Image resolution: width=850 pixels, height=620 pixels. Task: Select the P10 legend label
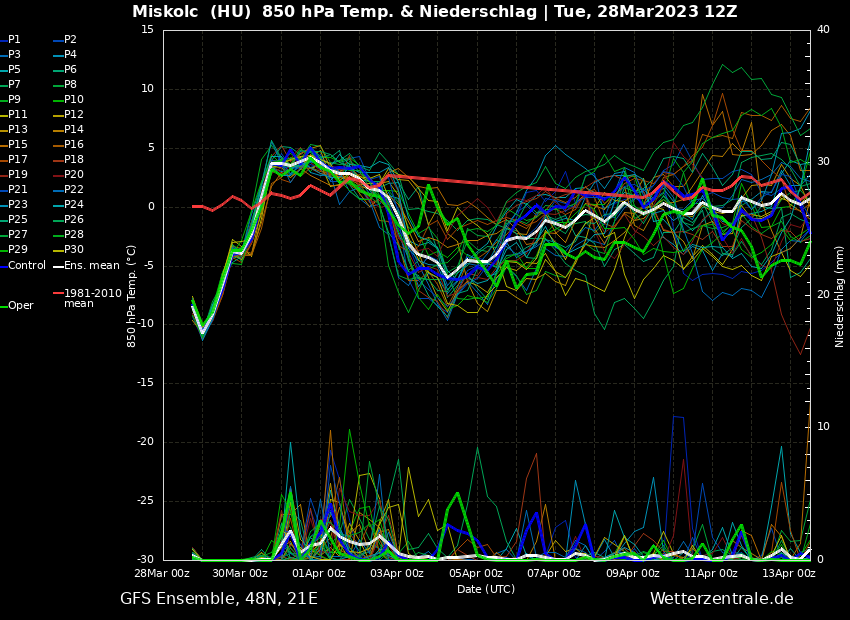click(x=74, y=100)
